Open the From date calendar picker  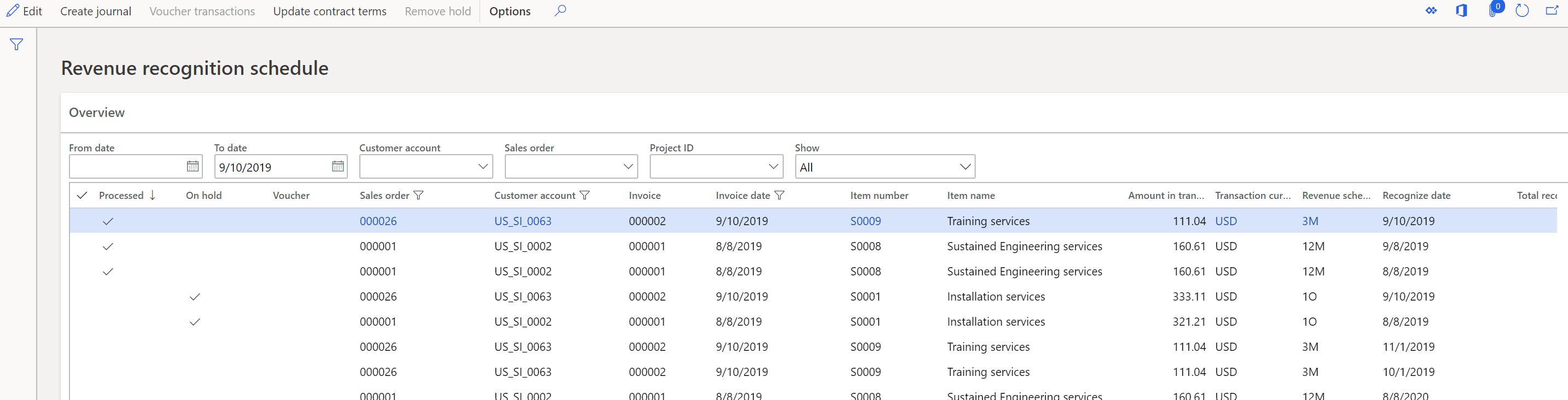193,167
